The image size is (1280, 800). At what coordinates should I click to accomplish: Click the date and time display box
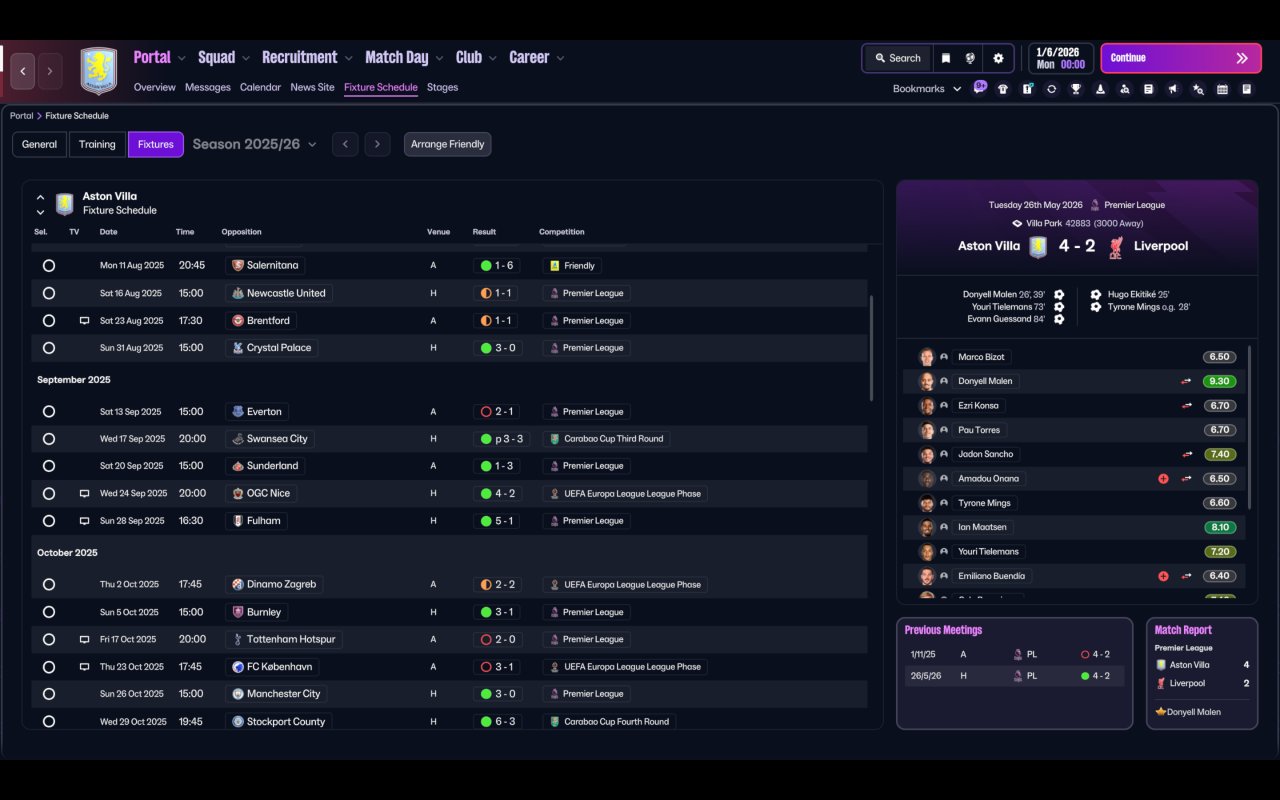coord(1061,58)
